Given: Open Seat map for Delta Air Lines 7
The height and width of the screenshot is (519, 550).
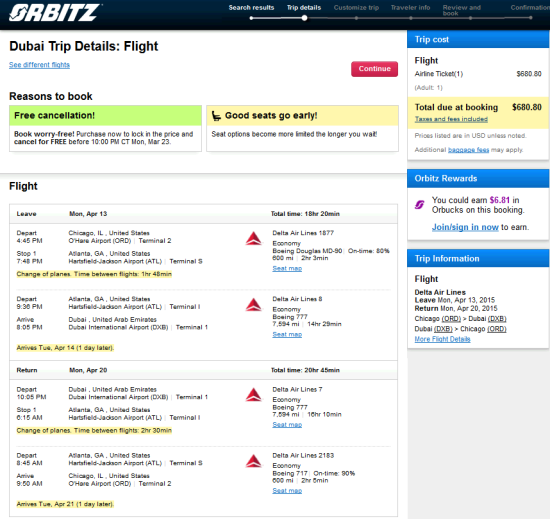Looking at the screenshot, I should click(x=287, y=425).
